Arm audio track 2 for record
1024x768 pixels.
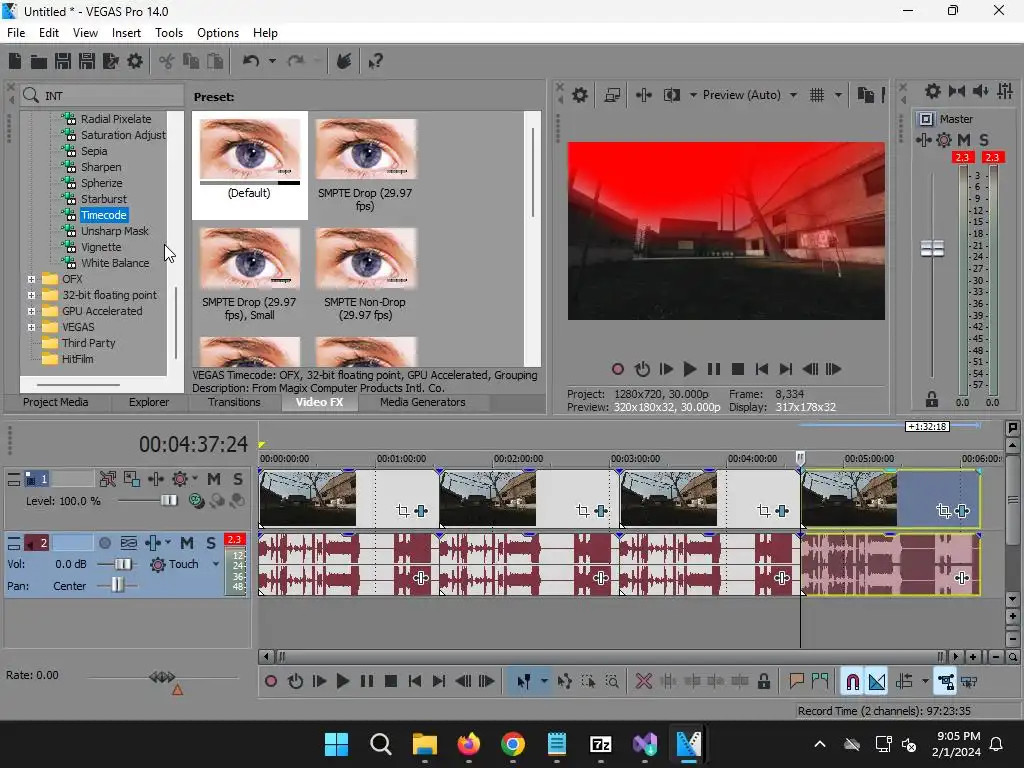coord(104,543)
